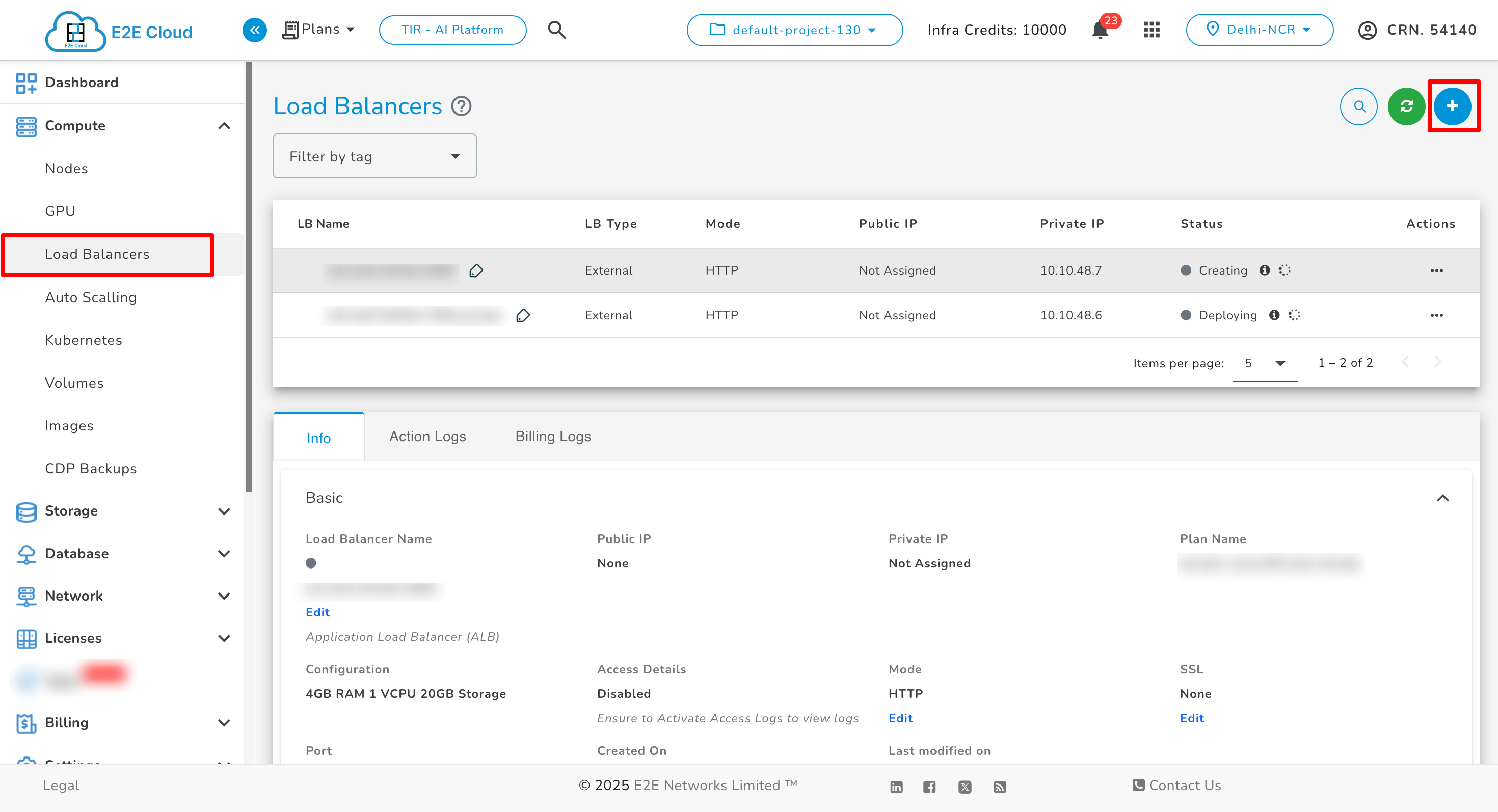Select Kubernetes in the sidebar

[83, 340]
